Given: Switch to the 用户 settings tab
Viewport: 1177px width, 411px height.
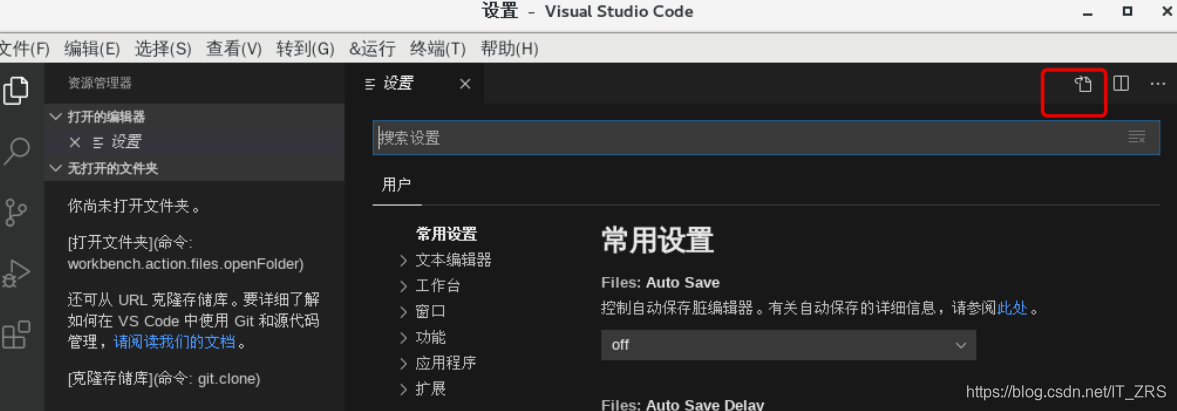Looking at the screenshot, I should (x=396, y=185).
